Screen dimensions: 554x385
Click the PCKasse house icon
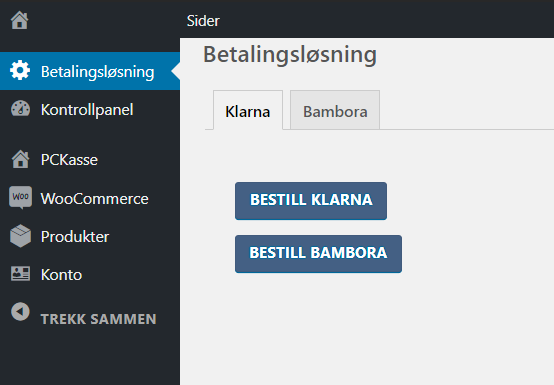20,159
